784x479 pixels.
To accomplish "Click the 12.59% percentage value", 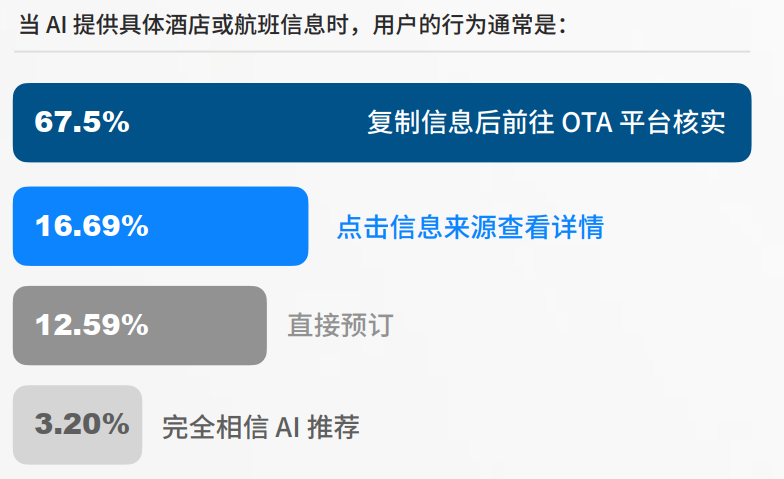I will click(x=92, y=325).
